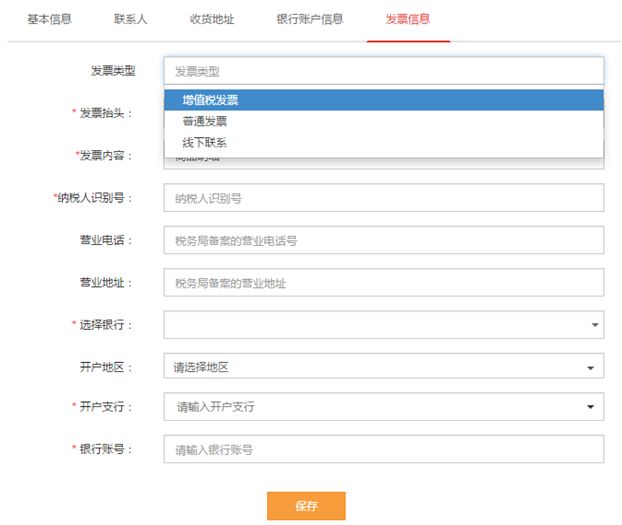This screenshot has width=622, height=525.
Task: Choose 普通发票 from the dropdown list
Action: [384, 121]
